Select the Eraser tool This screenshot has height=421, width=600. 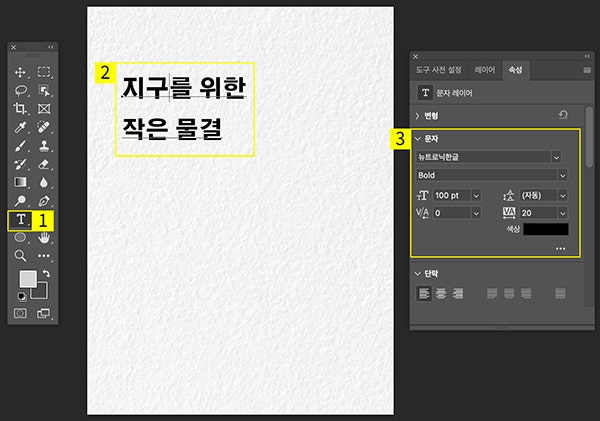click(x=44, y=164)
